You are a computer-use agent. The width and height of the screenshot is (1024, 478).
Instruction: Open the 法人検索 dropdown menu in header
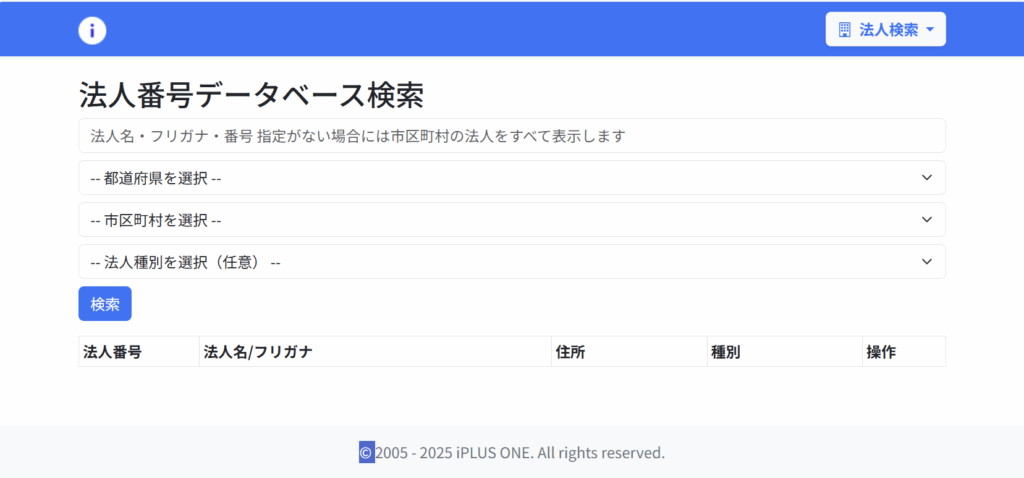(x=886, y=29)
